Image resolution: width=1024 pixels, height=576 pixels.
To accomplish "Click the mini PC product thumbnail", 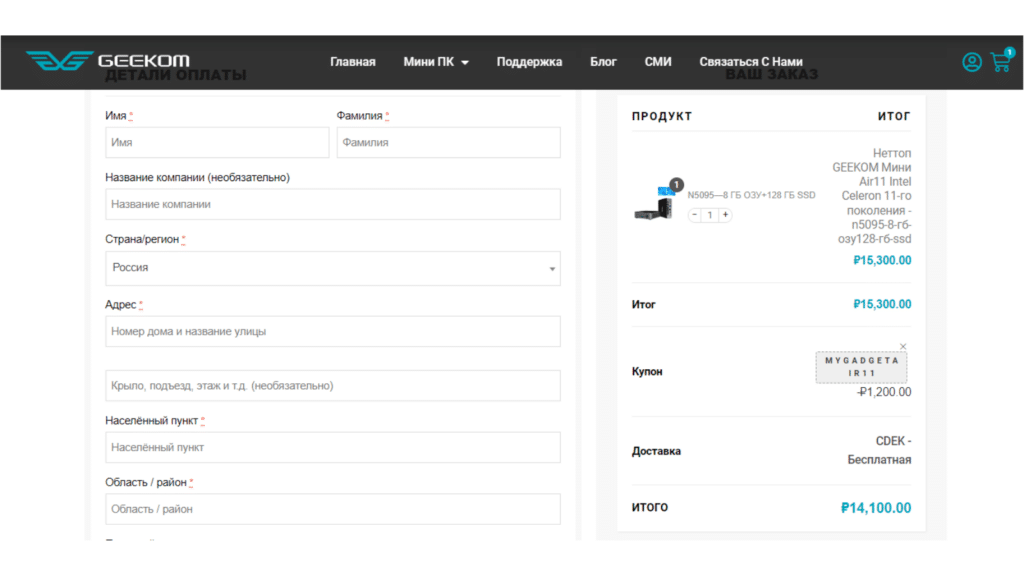I will pyautogui.click(x=655, y=202).
